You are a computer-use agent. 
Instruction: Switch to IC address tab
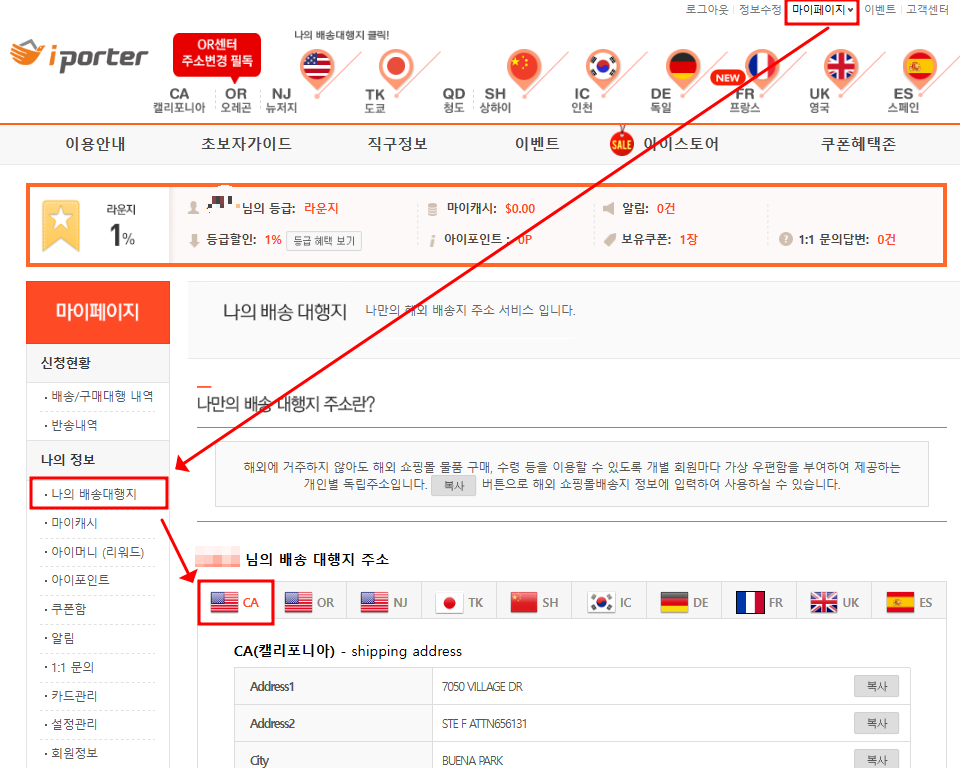[609, 603]
